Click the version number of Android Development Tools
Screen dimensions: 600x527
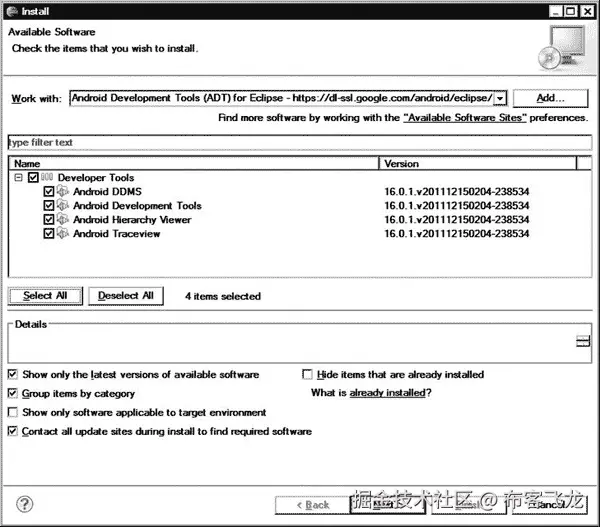(457, 205)
